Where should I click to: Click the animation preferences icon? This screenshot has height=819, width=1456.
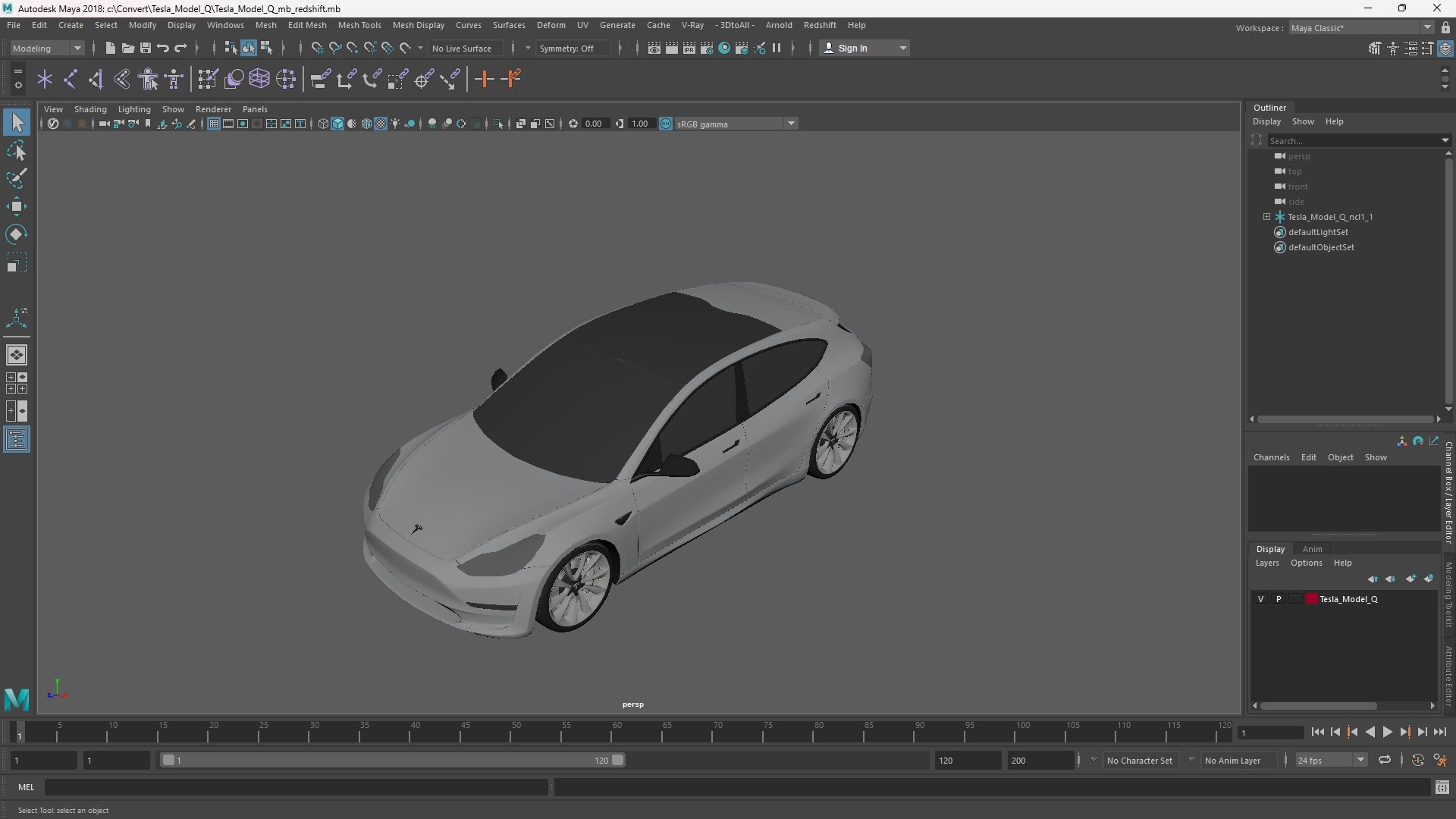1441,760
